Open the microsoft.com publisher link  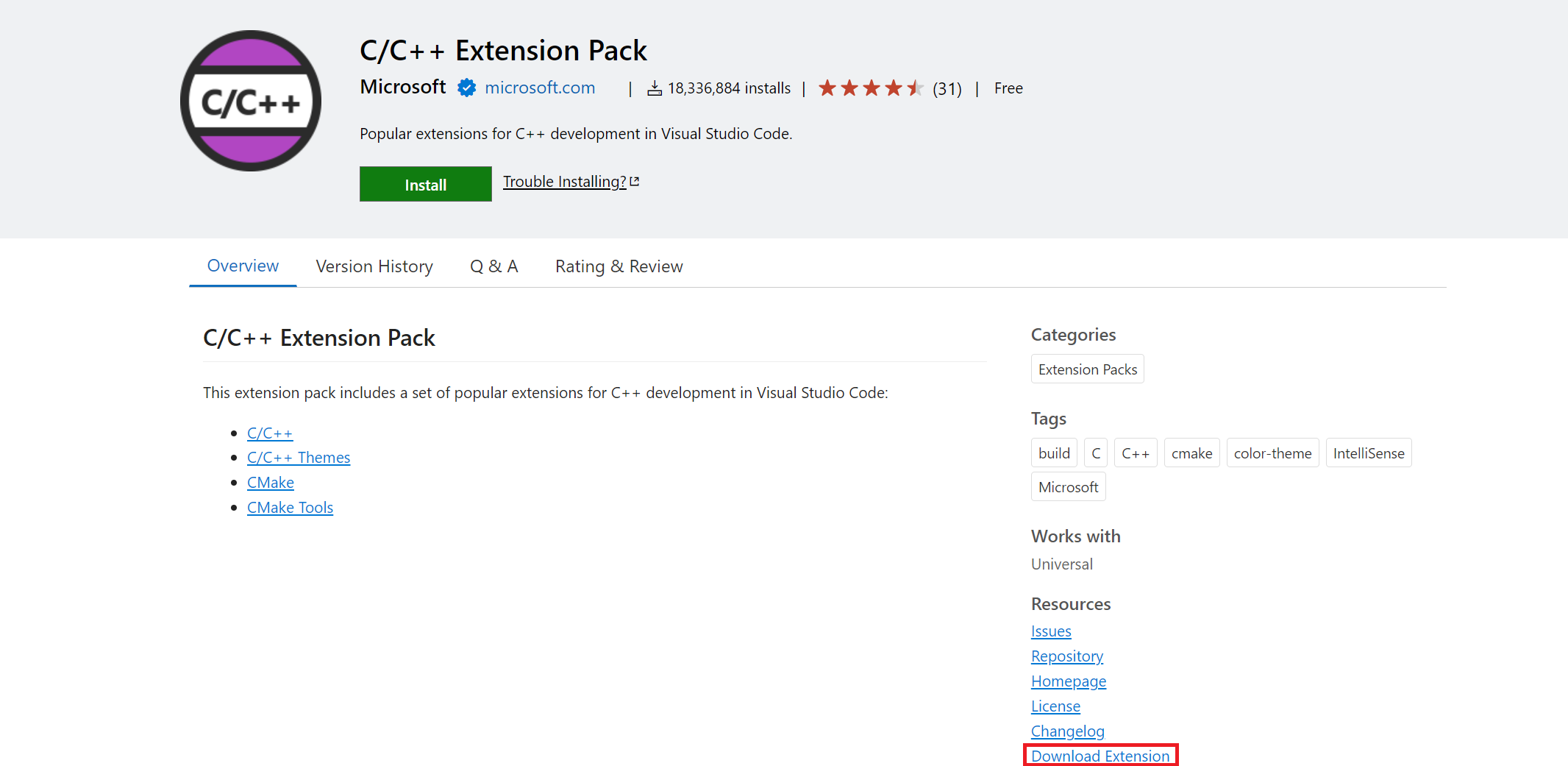(540, 88)
